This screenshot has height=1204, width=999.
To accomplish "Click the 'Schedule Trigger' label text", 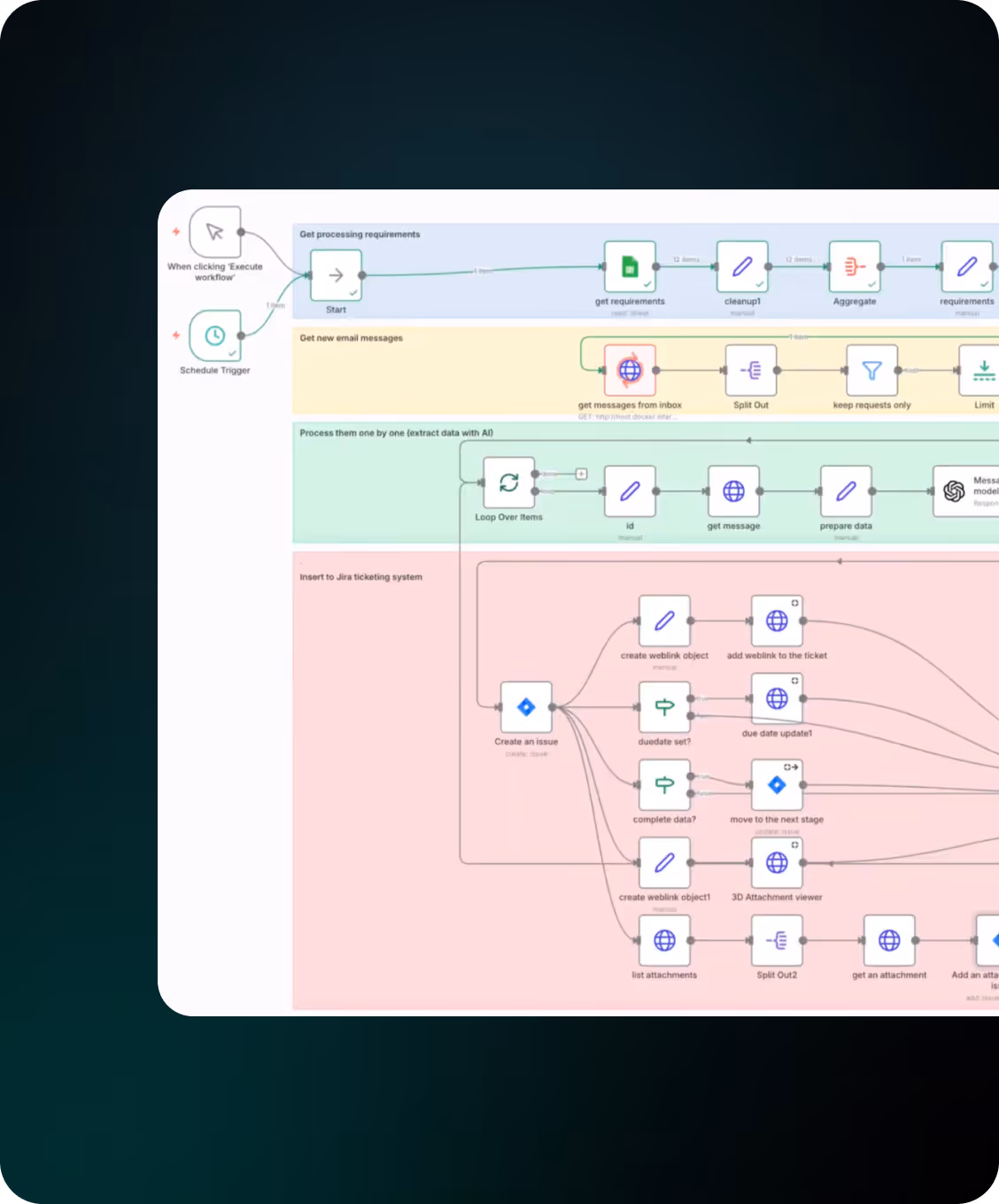I will pyautogui.click(x=215, y=370).
